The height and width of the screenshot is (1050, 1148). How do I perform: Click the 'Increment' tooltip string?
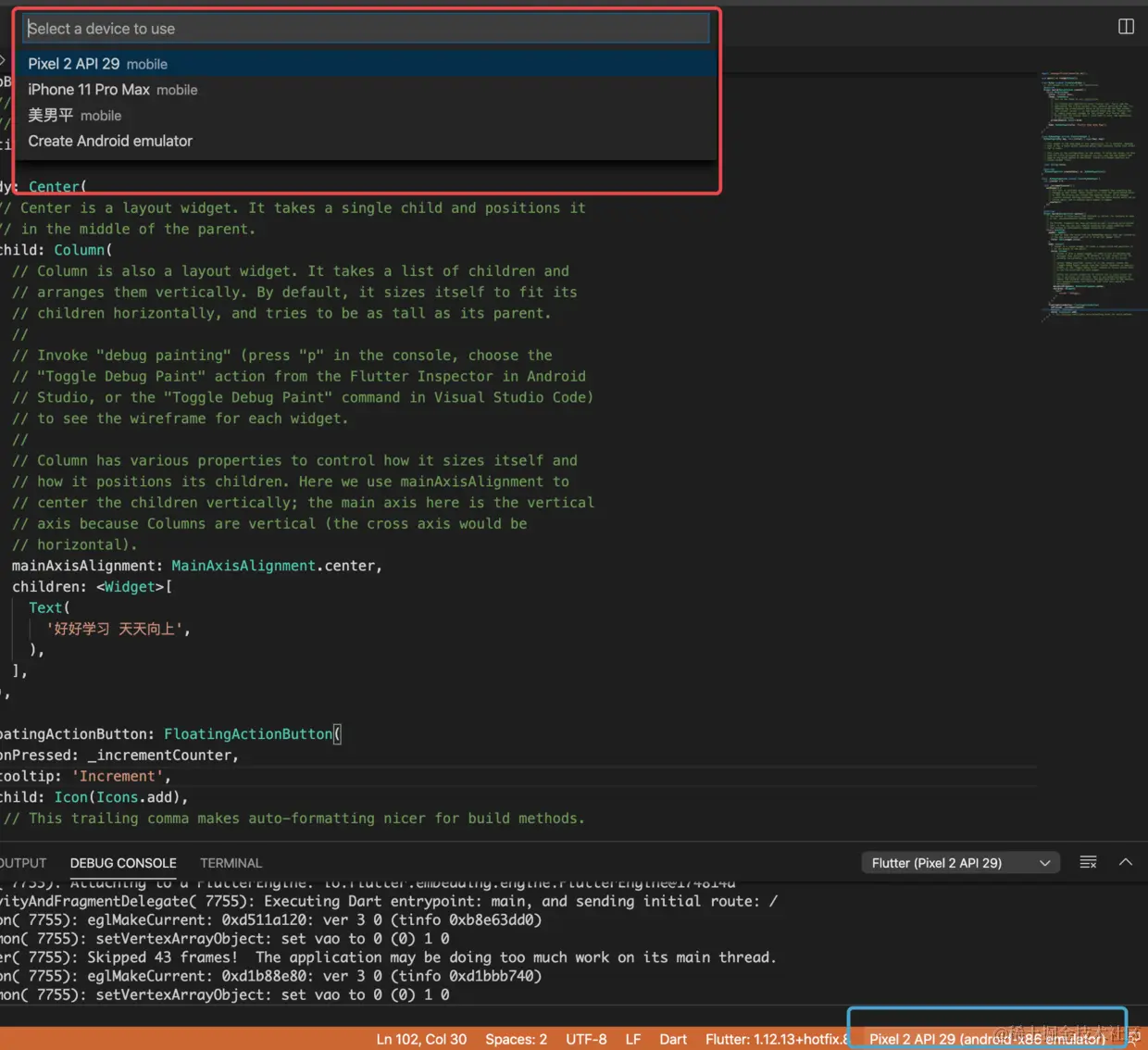(117, 777)
